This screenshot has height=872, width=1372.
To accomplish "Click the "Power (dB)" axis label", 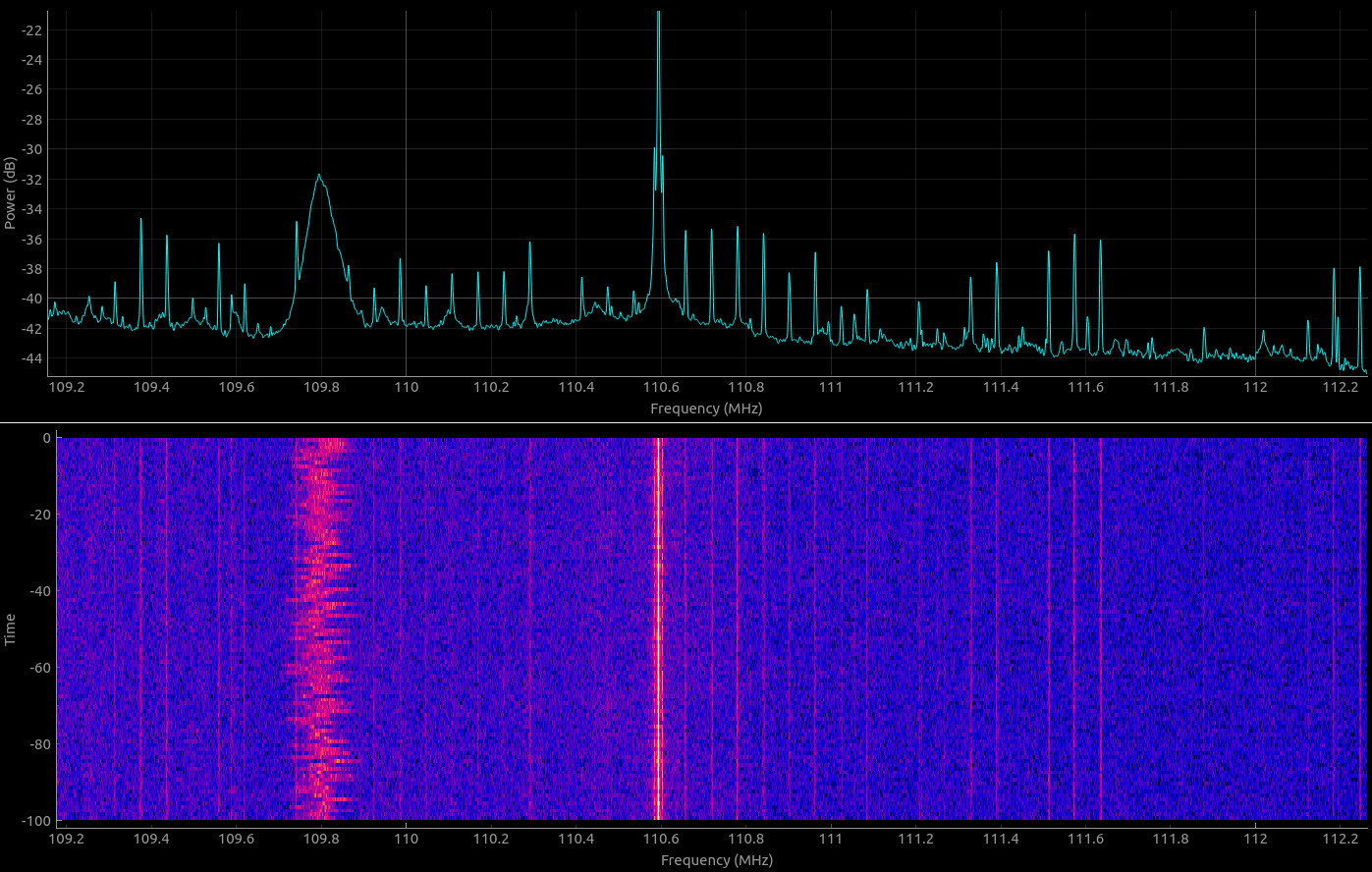I will click(x=10, y=192).
